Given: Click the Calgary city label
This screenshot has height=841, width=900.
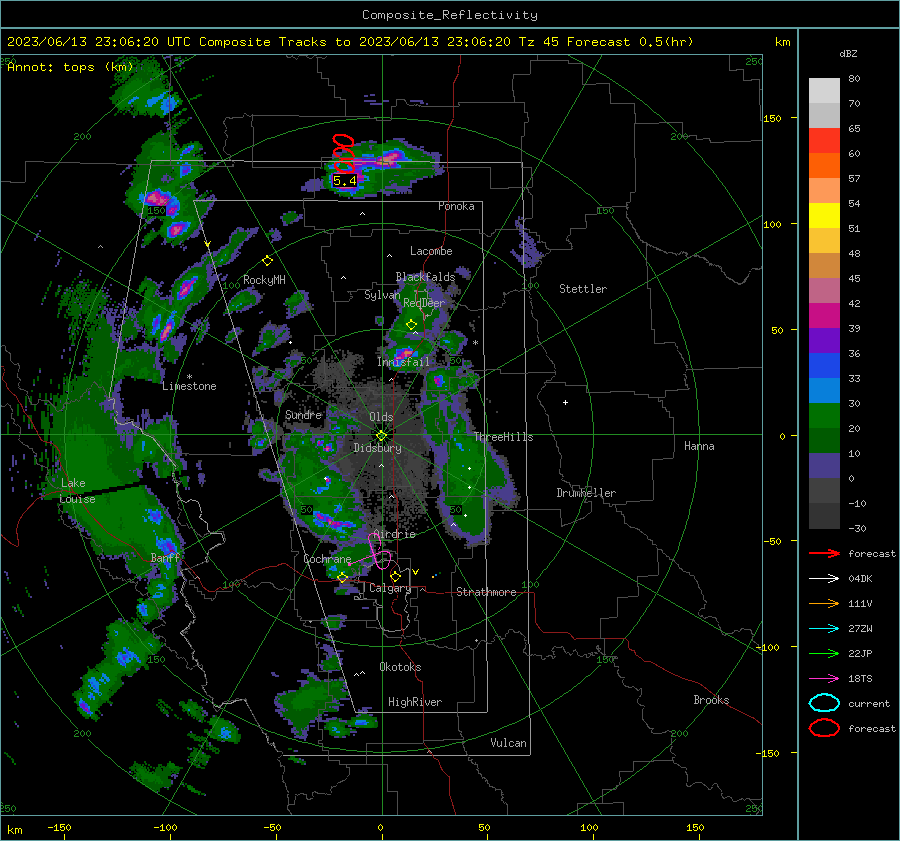Looking at the screenshot, I should pos(390,588).
